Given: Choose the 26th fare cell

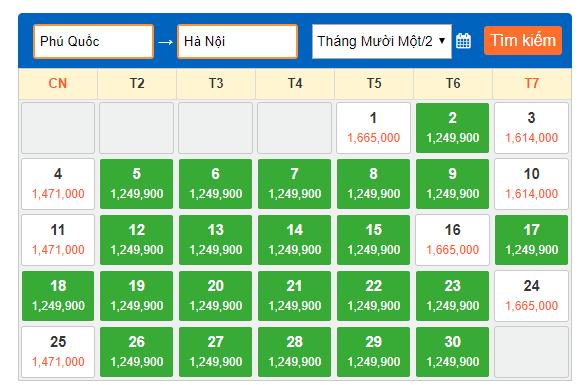Looking at the screenshot, I should [x=136, y=352].
